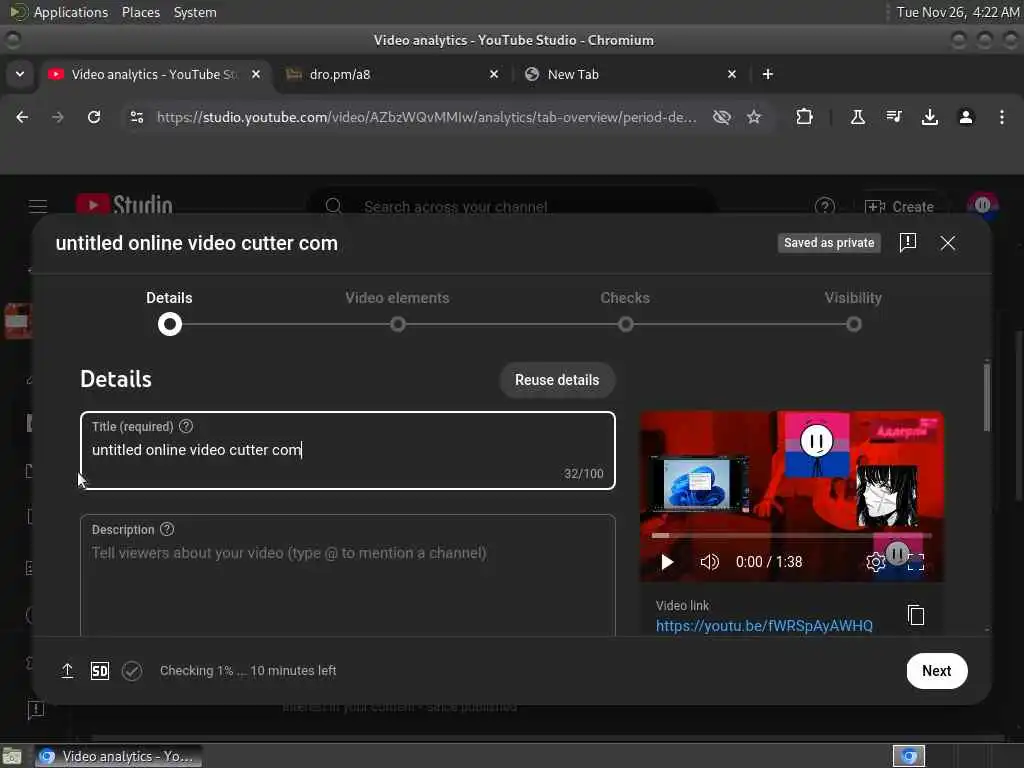The width and height of the screenshot is (1024, 768).
Task: Click the SD processing status icon
Action: click(100, 671)
